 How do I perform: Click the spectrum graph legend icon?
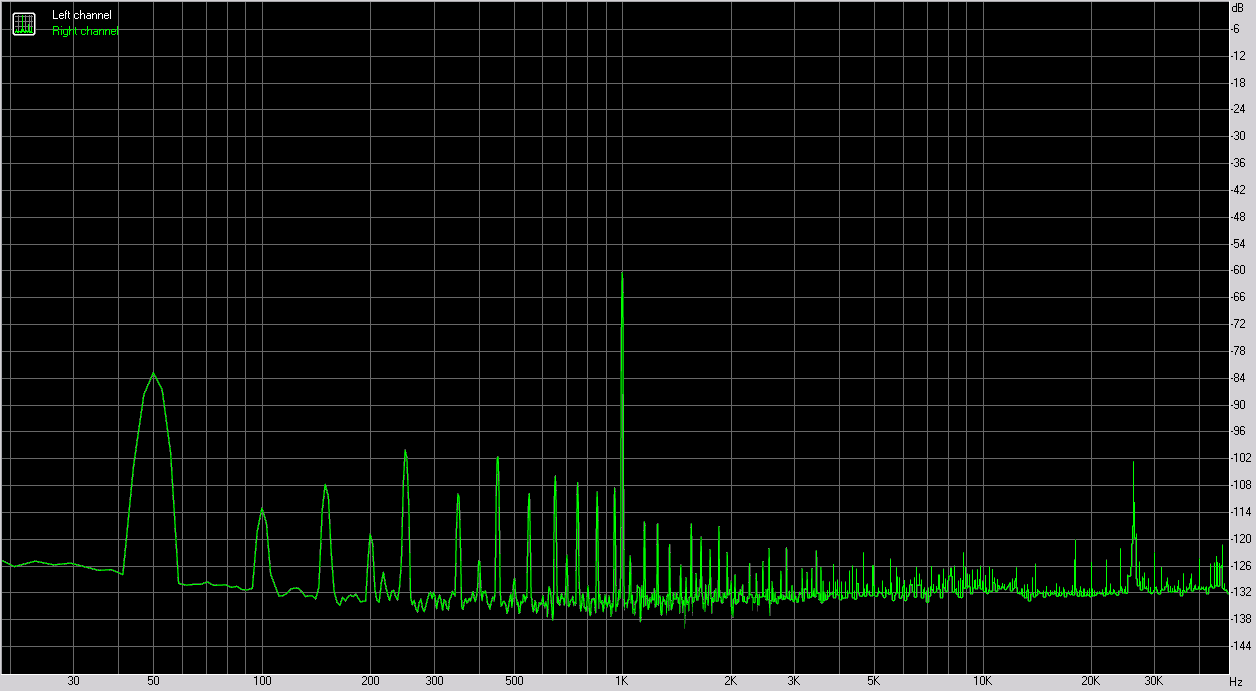click(x=24, y=24)
